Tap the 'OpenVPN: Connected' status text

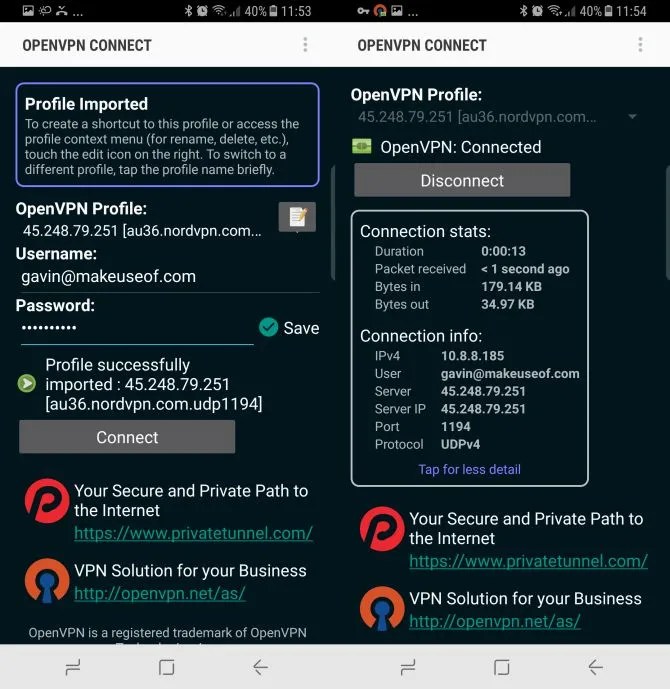pos(461,147)
